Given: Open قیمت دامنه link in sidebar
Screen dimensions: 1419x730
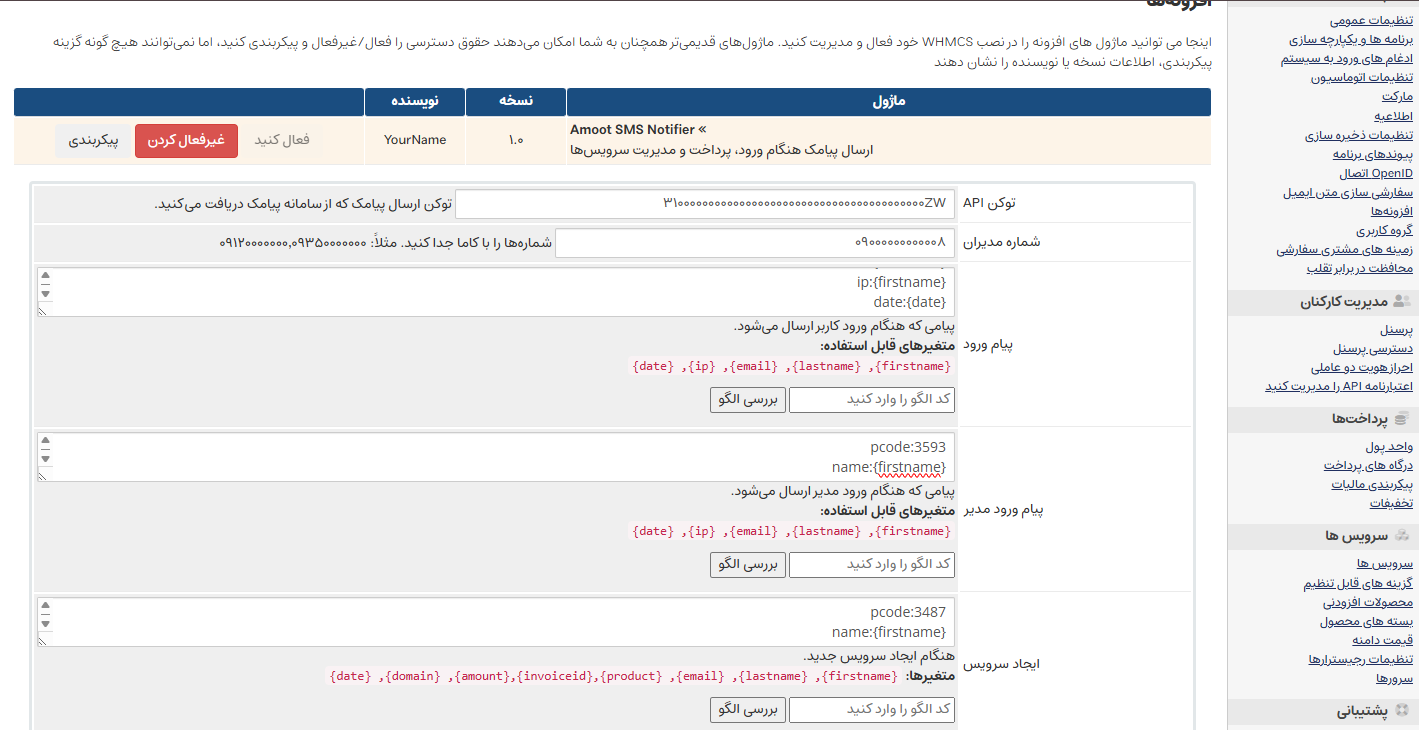Looking at the screenshot, I should [1382, 640].
